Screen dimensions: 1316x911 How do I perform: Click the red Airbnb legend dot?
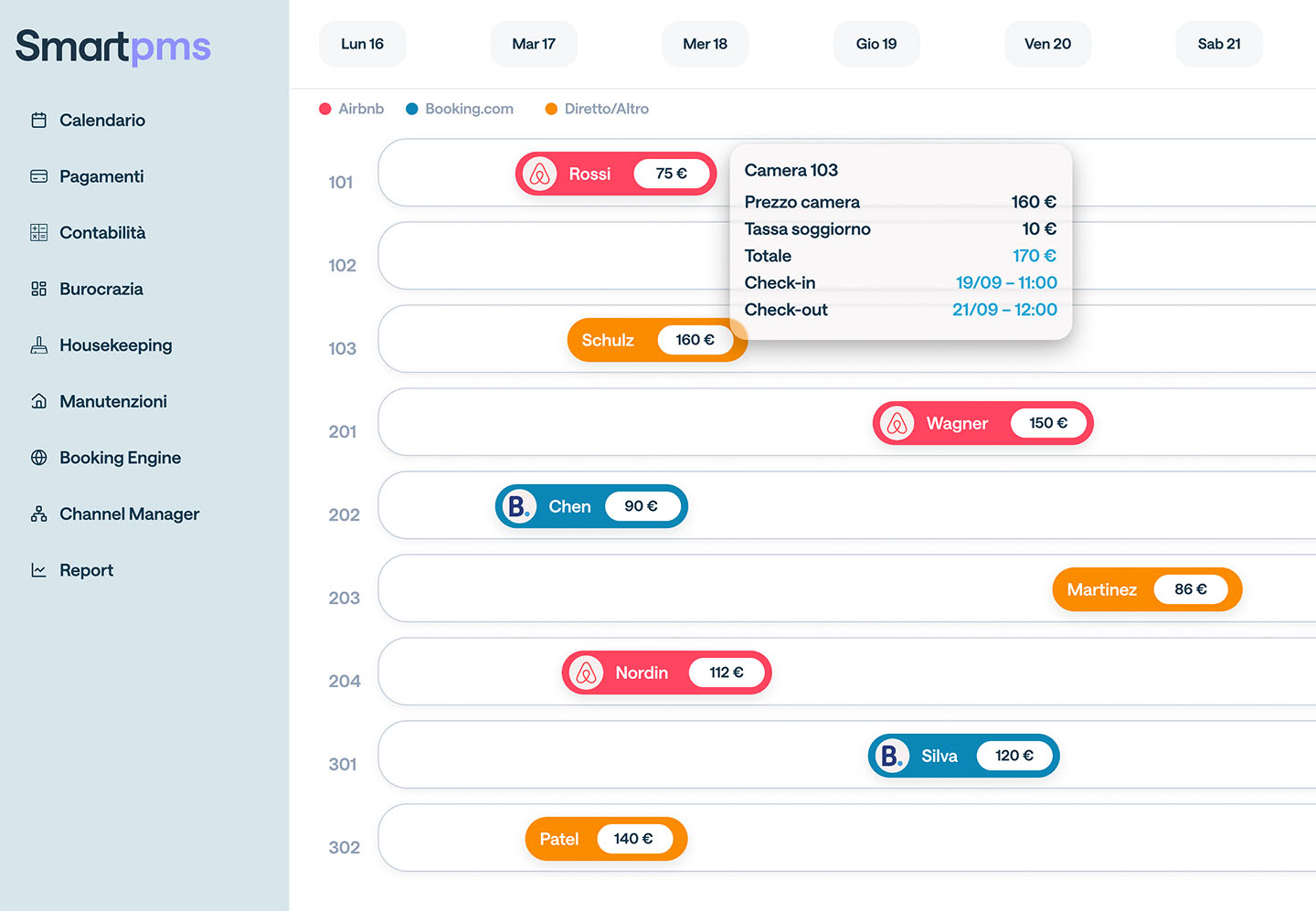tap(324, 109)
